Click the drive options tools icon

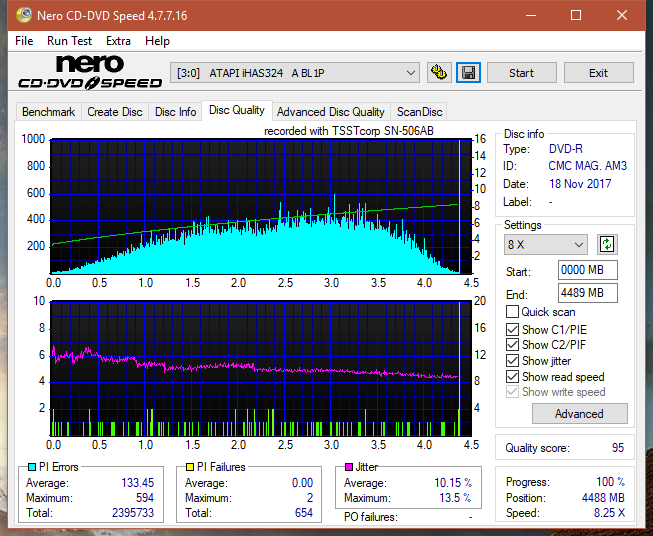point(439,73)
